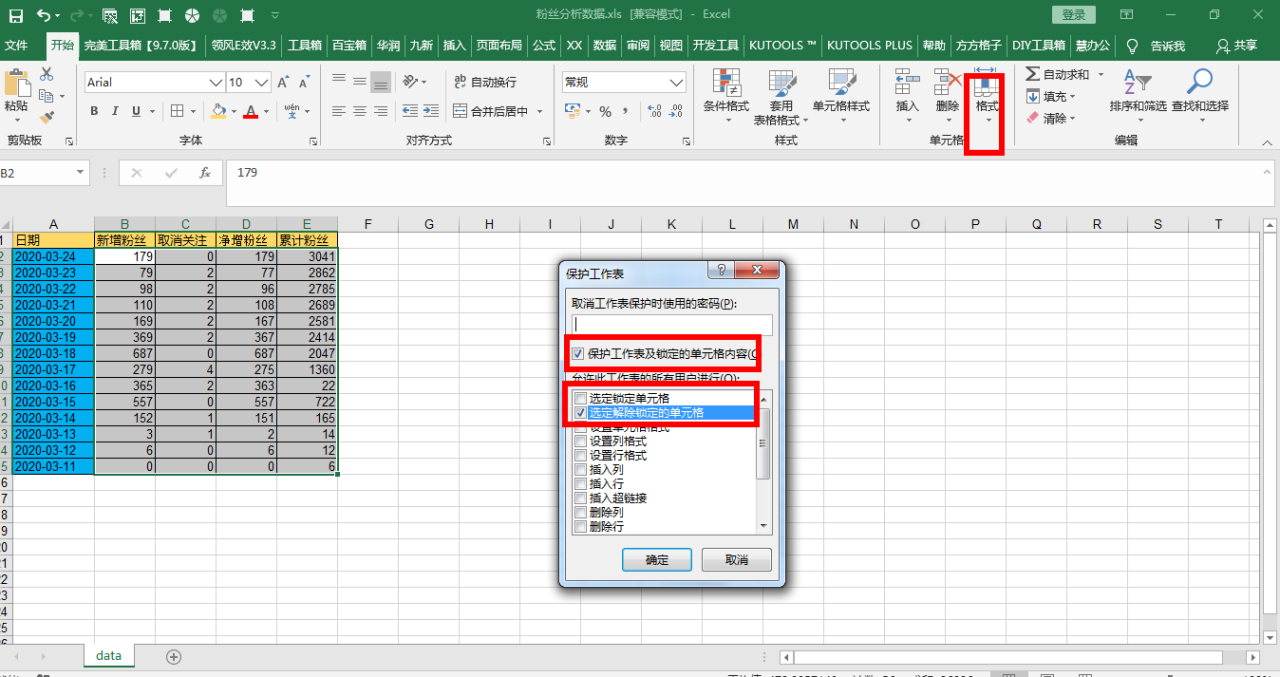Check the 删除列 checkbox
The image size is (1280, 677).
581,512
